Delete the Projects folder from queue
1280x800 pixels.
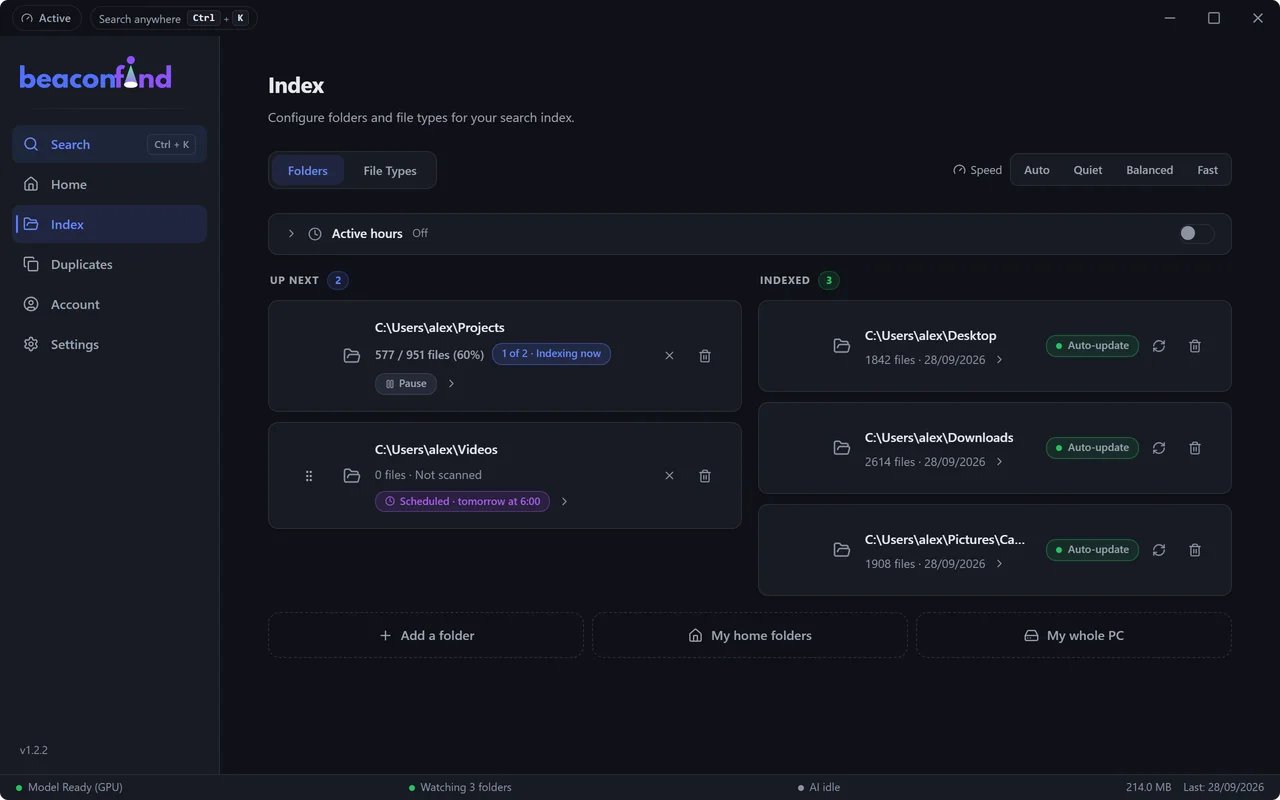coord(705,356)
